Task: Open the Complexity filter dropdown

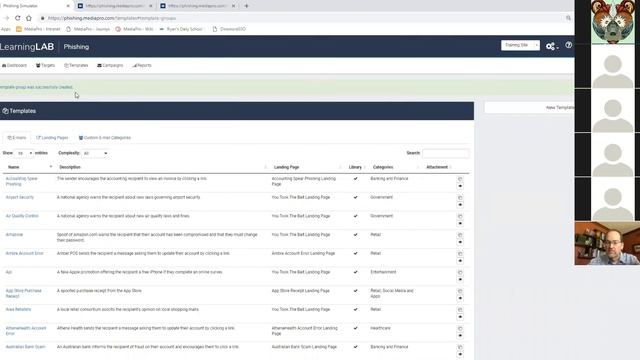Action: coord(95,153)
